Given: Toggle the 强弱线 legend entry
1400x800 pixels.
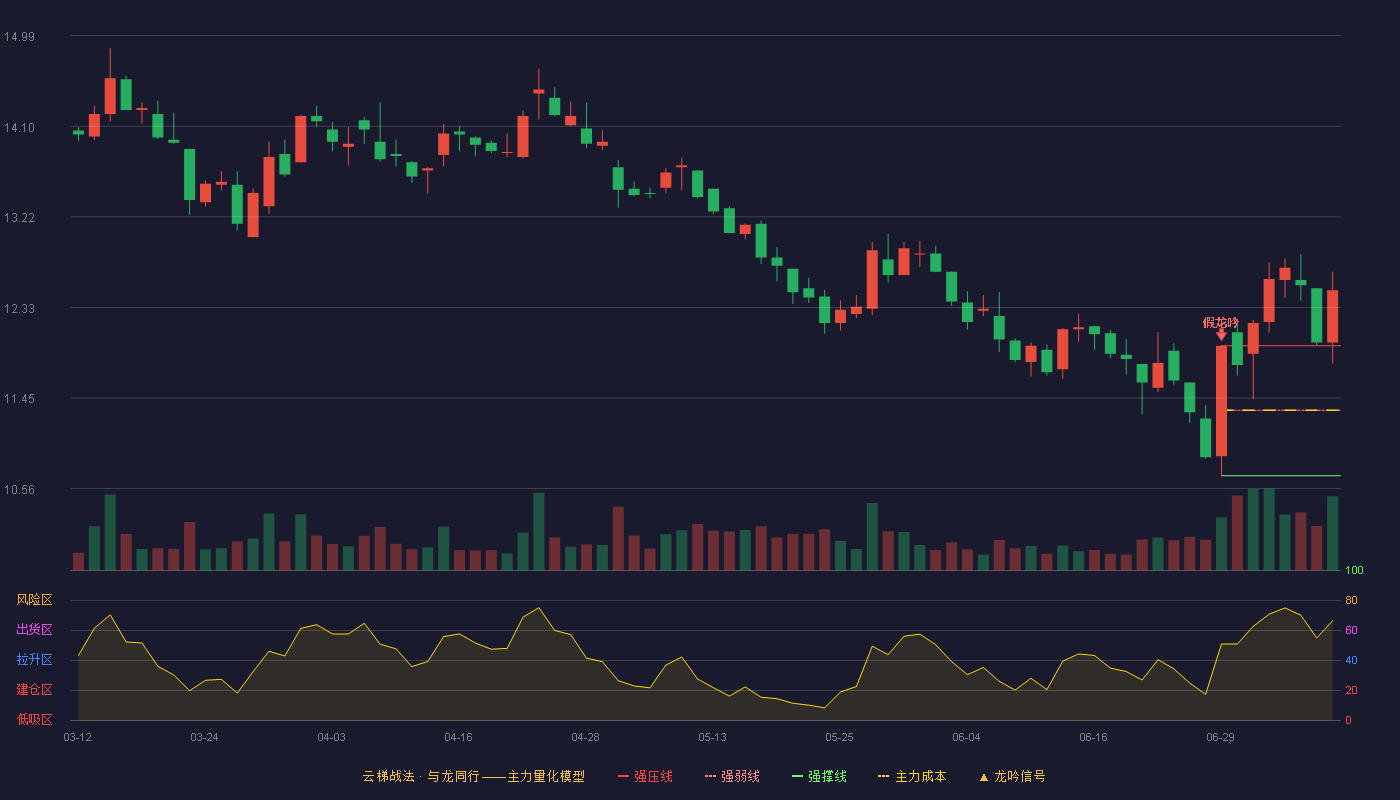Looking at the screenshot, I should pos(732,776).
